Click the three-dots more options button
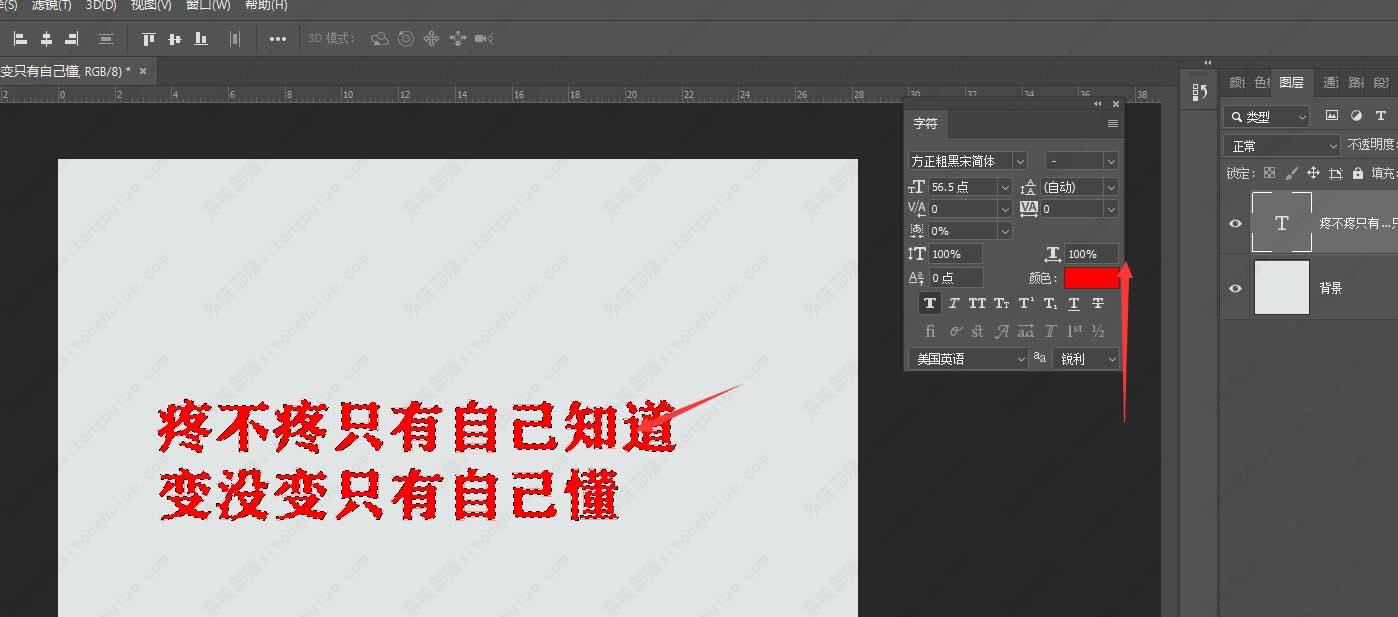 (278, 39)
